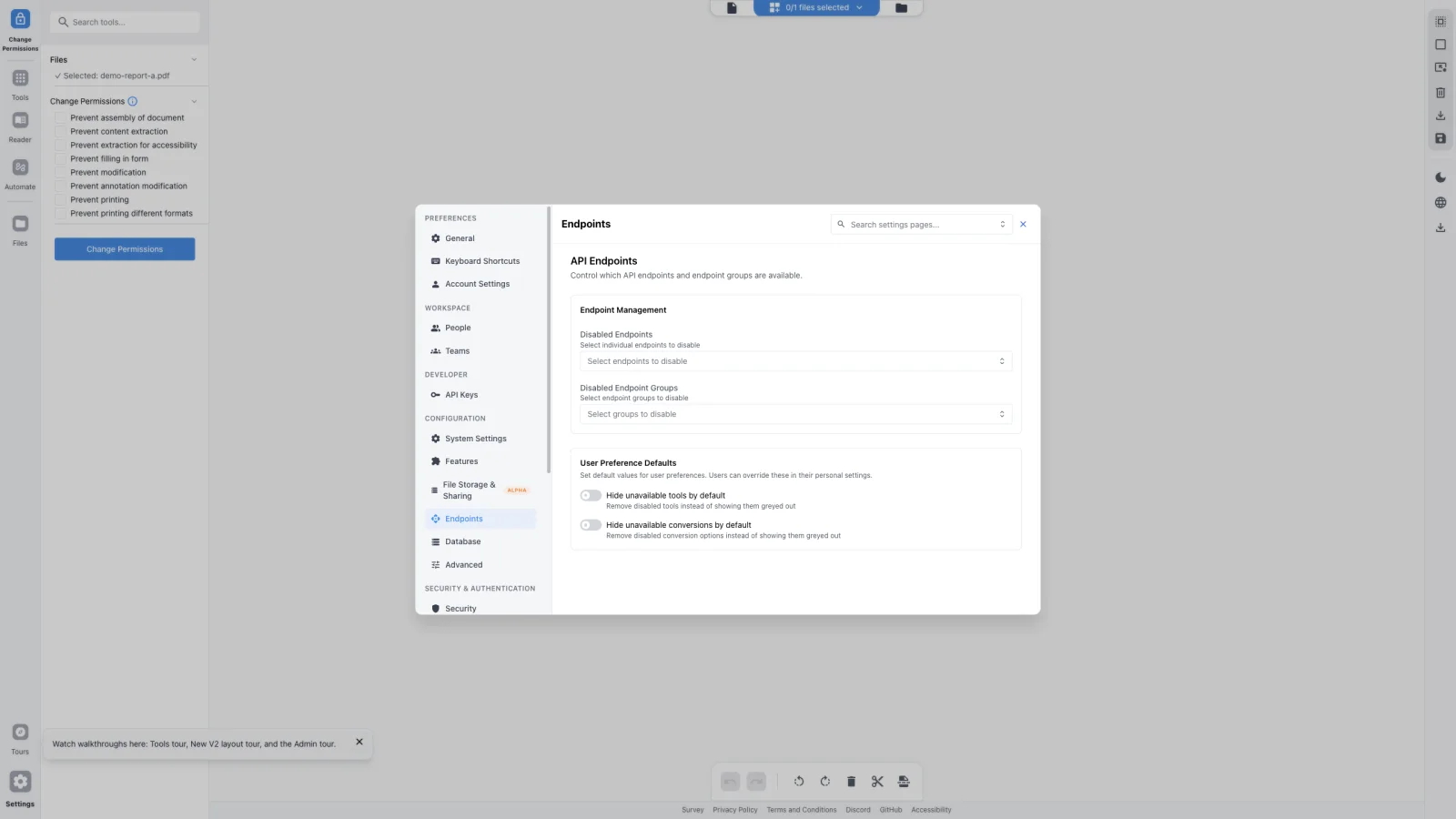The image size is (1456, 819).
Task: Click the settings sidebar scrollbar
Action: [x=549, y=340]
